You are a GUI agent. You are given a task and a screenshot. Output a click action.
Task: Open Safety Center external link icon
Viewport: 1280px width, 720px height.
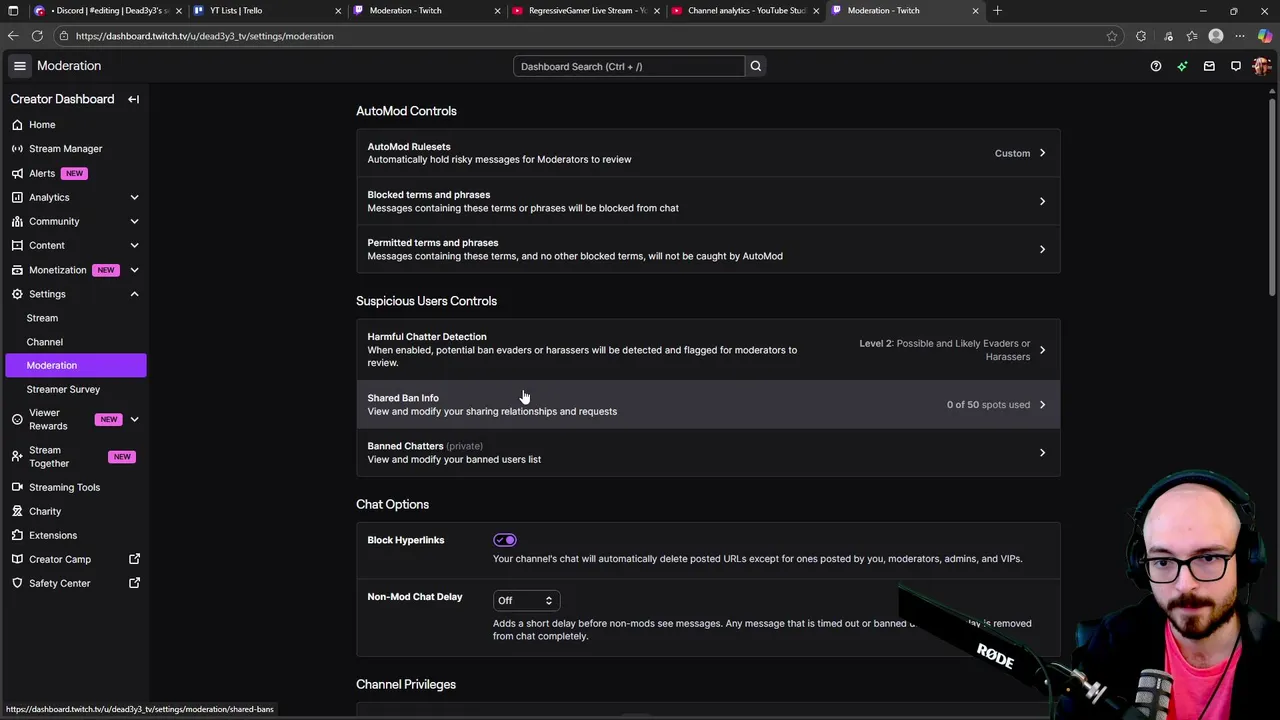click(134, 583)
